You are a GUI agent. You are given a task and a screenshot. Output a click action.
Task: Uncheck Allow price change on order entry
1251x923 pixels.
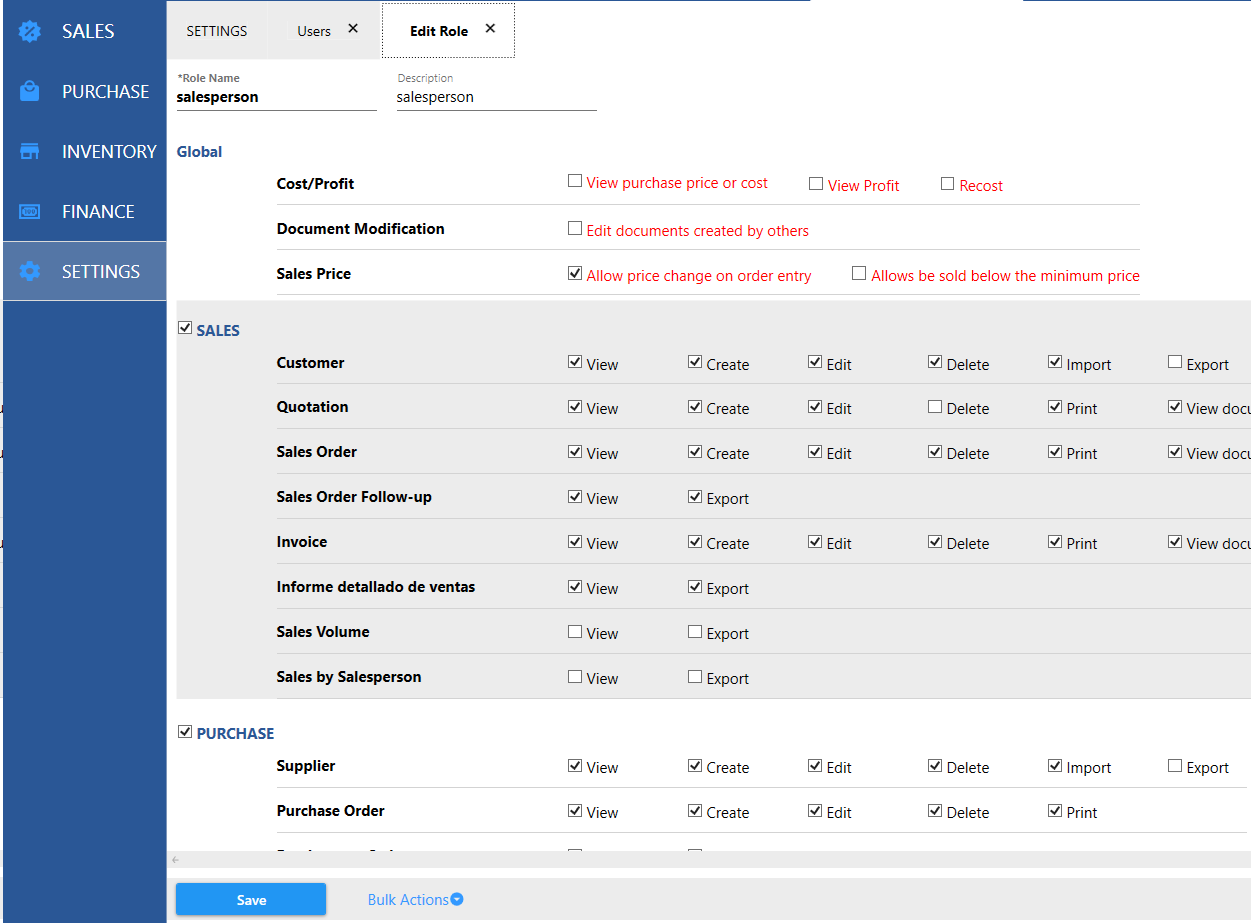(x=575, y=273)
